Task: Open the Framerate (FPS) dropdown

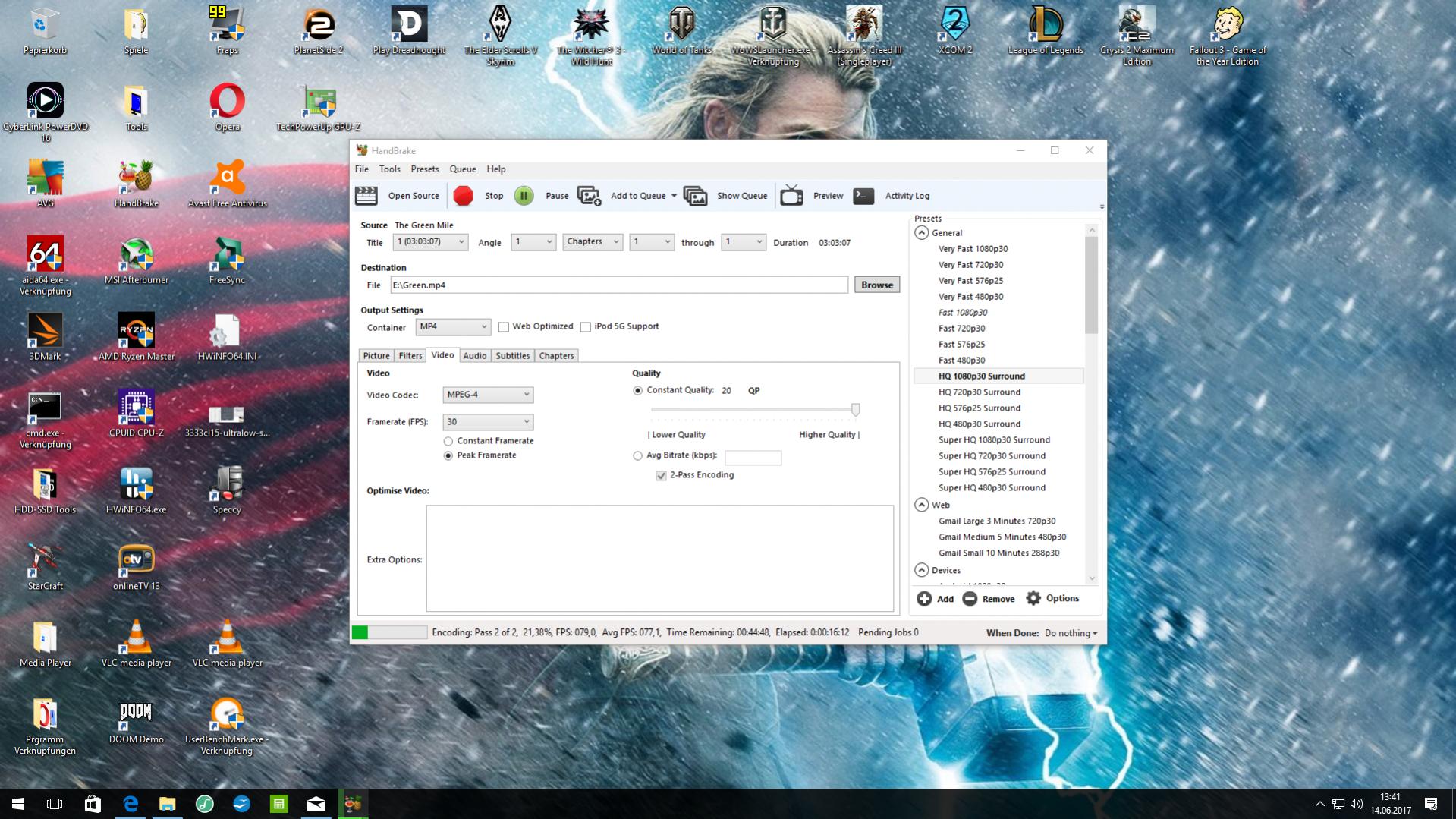Action: tap(488, 422)
